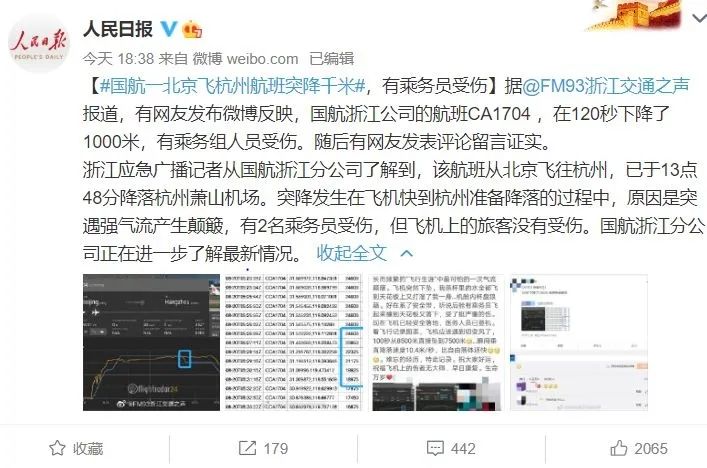Open the flightradar24 altitude chart thumbnail

tap(152, 342)
